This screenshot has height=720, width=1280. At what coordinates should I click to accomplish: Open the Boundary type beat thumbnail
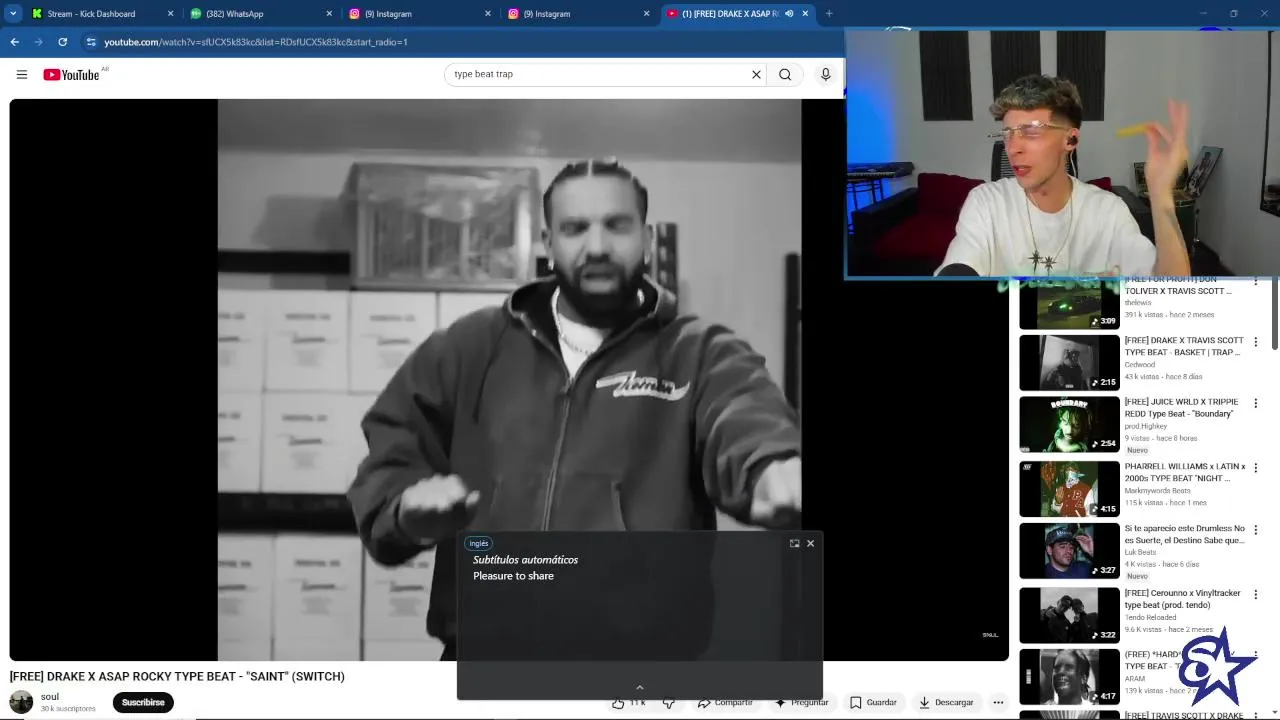click(1069, 424)
